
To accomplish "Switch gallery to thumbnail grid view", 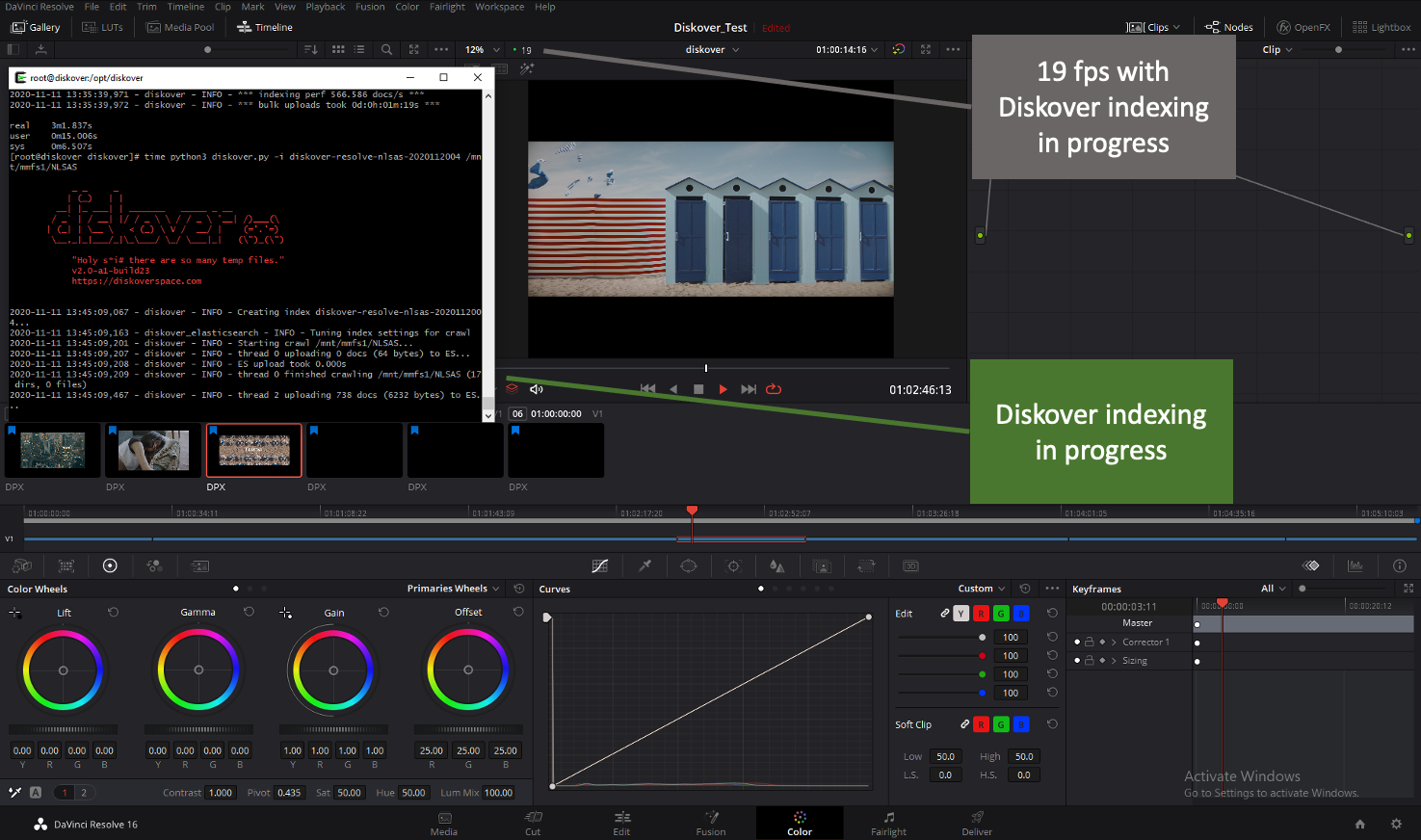I will (338, 49).
